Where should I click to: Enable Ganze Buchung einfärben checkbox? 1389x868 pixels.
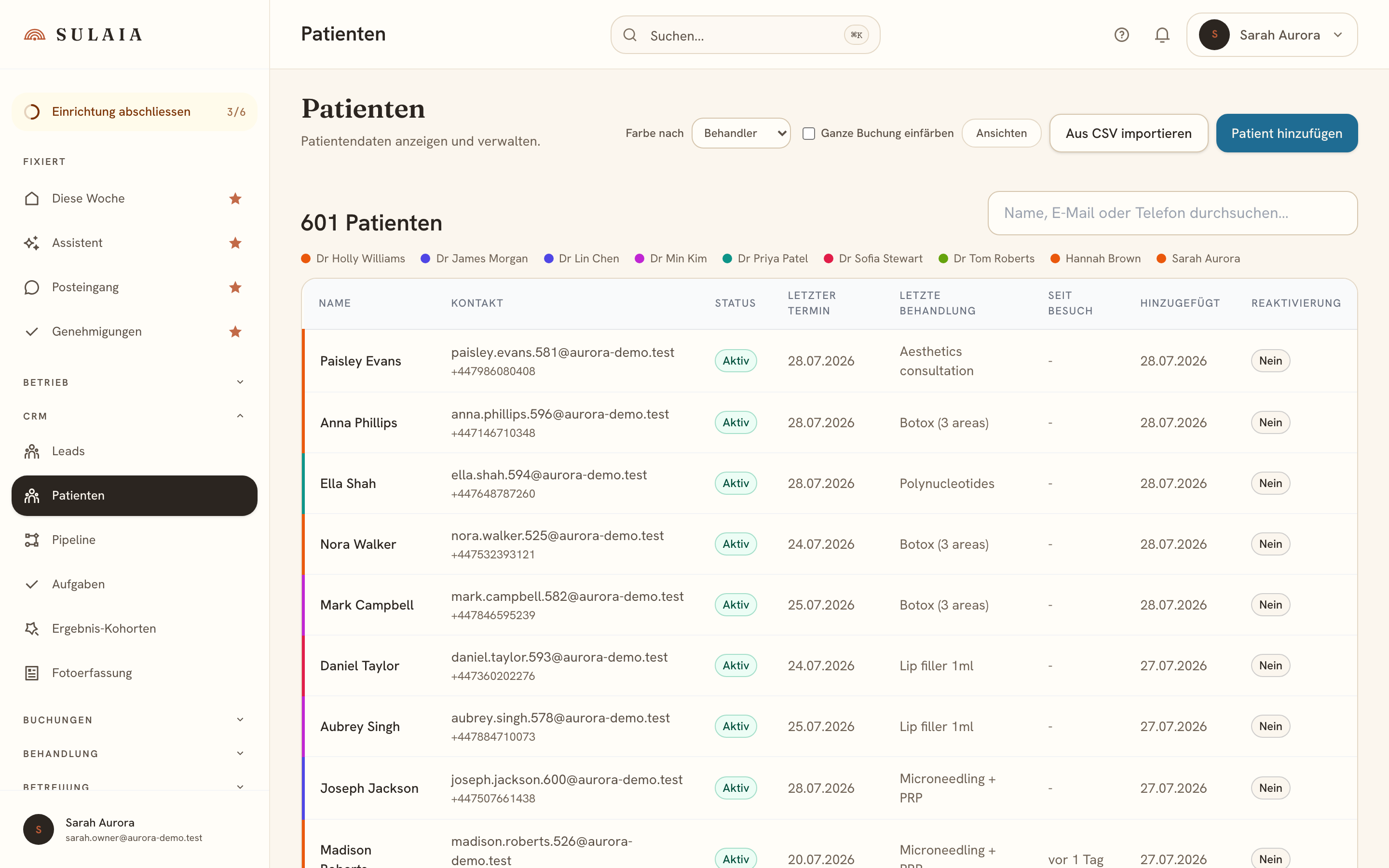(808, 133)
